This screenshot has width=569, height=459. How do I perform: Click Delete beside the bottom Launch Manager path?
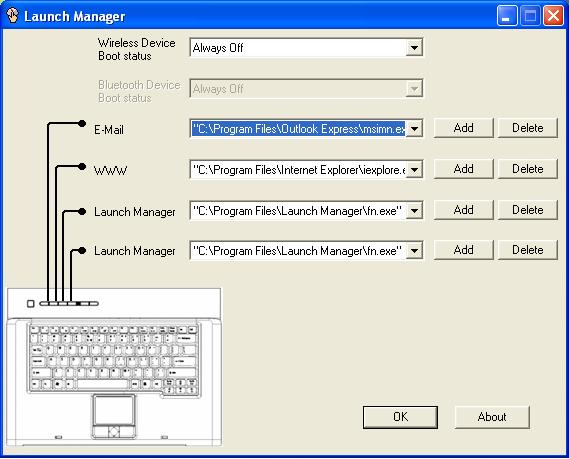[x=528, y=250]
